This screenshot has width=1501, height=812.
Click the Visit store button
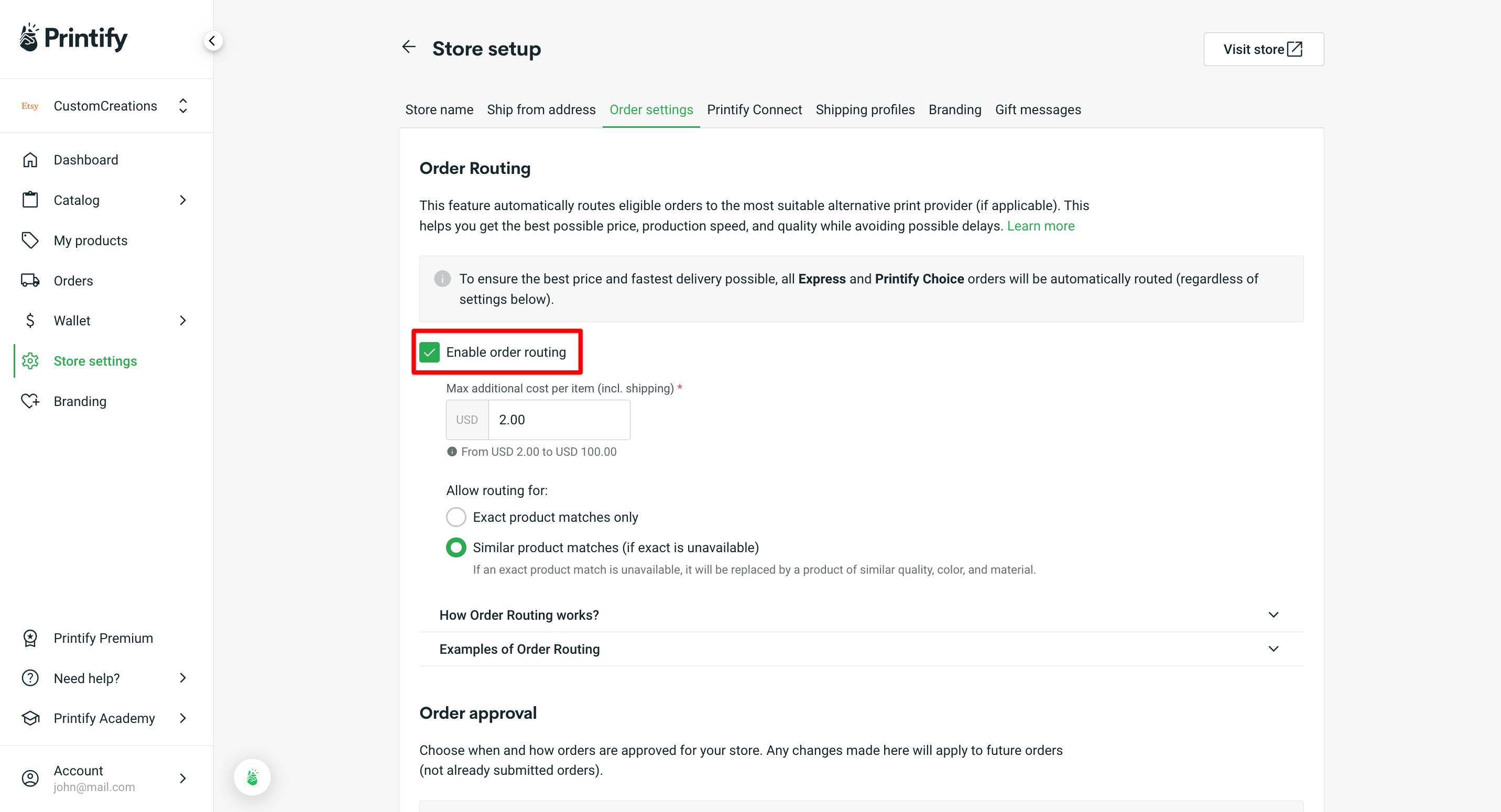tap(1263, 49)
